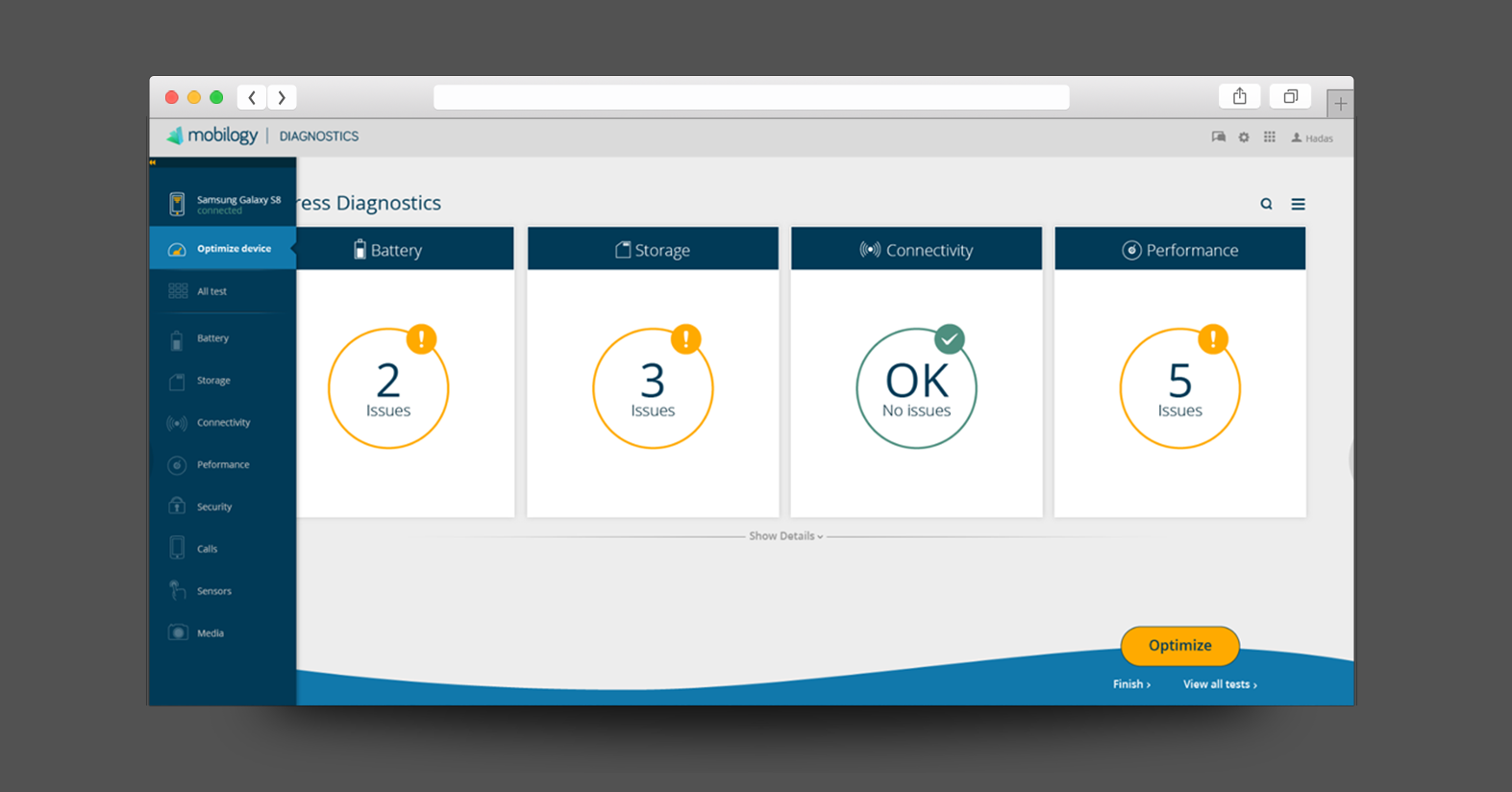The width and height of the screenshot is (1512, 792).
Task: Open a new tab with the plus button
Action: tap(1340, 104)
